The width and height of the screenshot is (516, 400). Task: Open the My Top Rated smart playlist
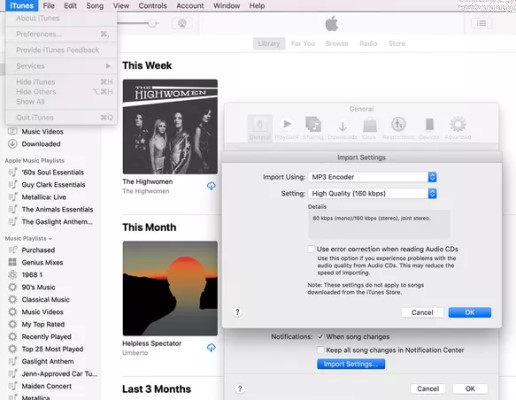tap(43, 324)
